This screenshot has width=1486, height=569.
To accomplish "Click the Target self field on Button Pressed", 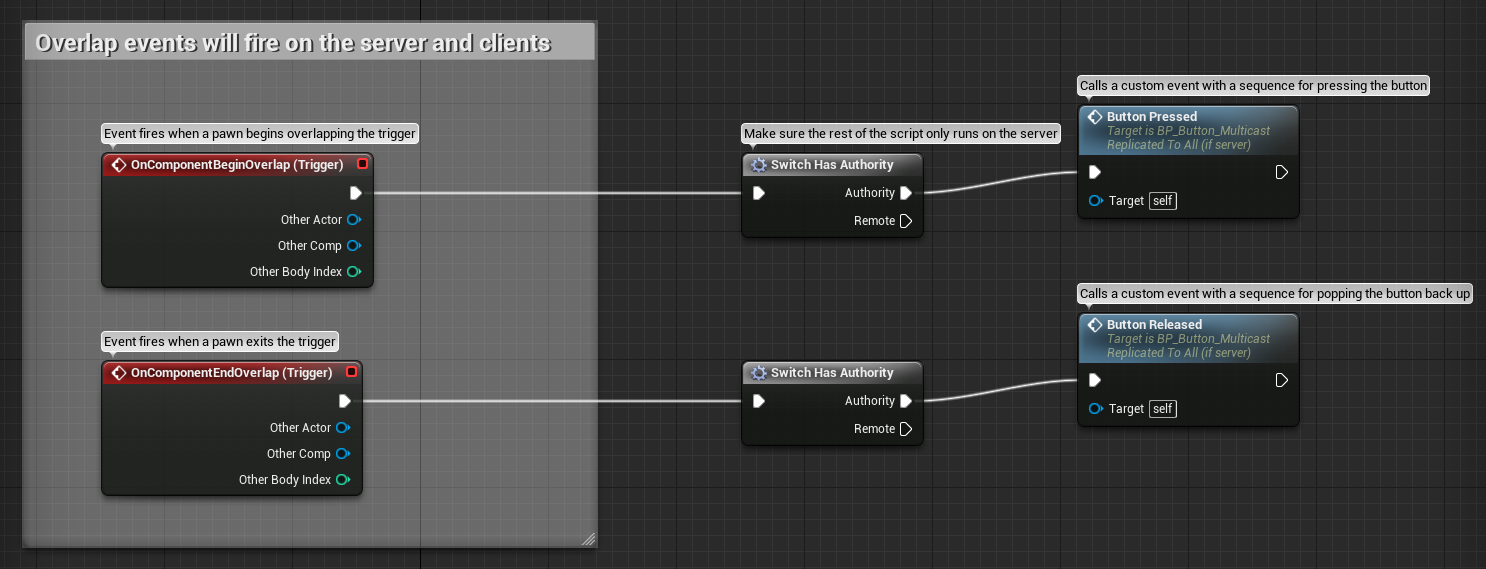I will 1163,201.
